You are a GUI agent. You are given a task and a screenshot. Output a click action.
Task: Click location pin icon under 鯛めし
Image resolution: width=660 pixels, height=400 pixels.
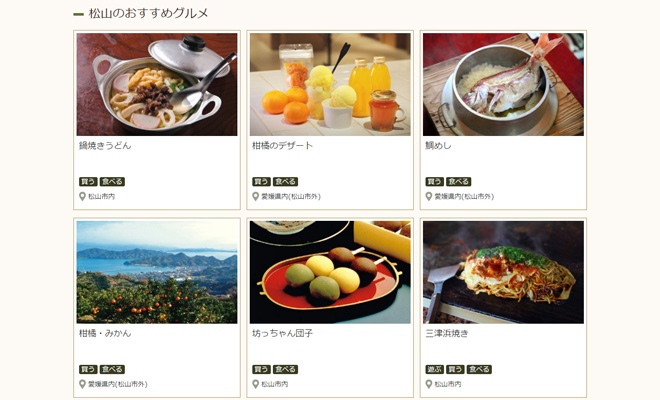tap(429, 197)
